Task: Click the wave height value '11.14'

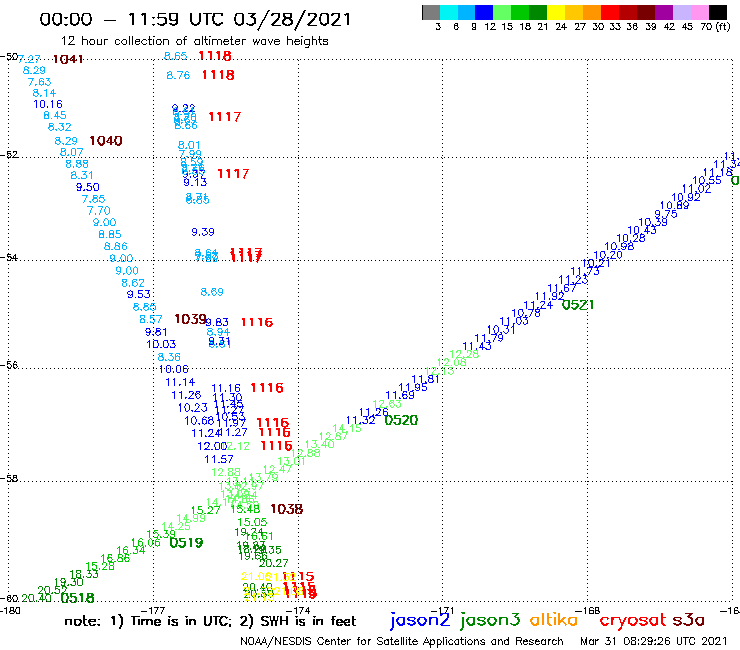Action: [180, 382]
